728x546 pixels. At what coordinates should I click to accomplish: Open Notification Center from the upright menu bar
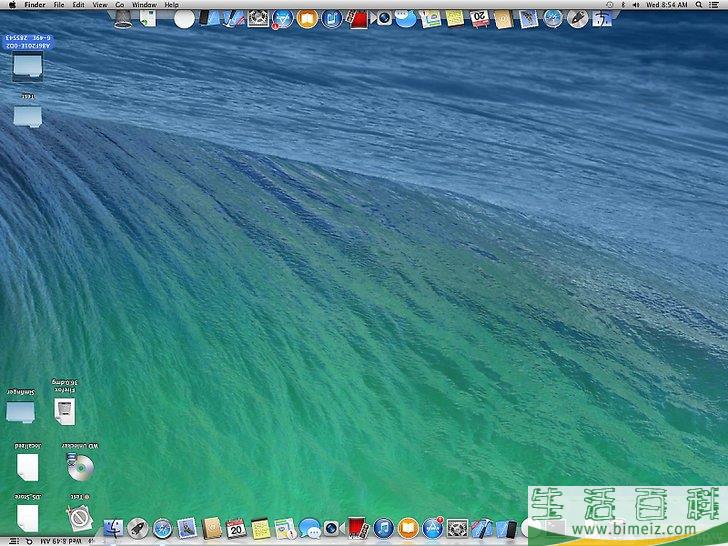[714, 5]
